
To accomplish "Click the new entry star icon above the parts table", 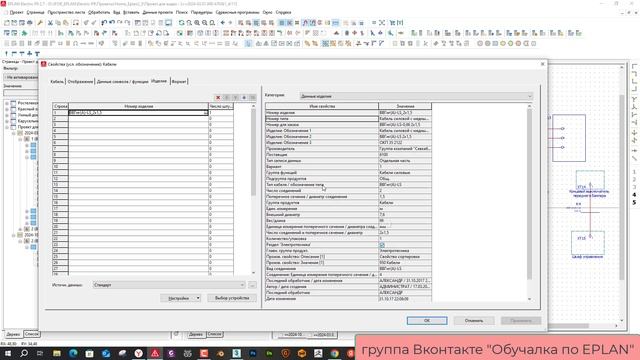I will tap(244, 98).
